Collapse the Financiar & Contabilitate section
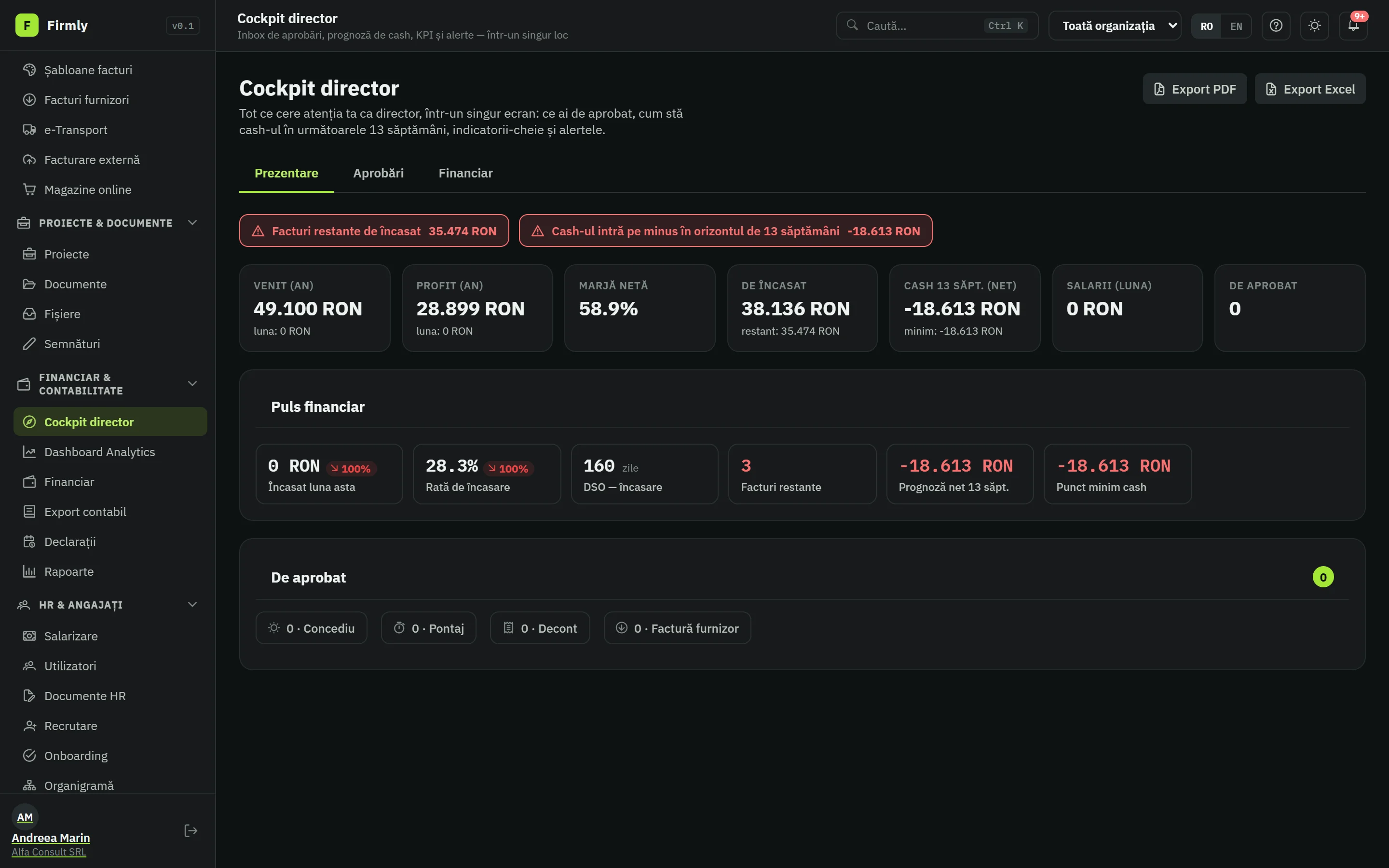Viewport: 1389px width, 868px height. pos(108,384)
